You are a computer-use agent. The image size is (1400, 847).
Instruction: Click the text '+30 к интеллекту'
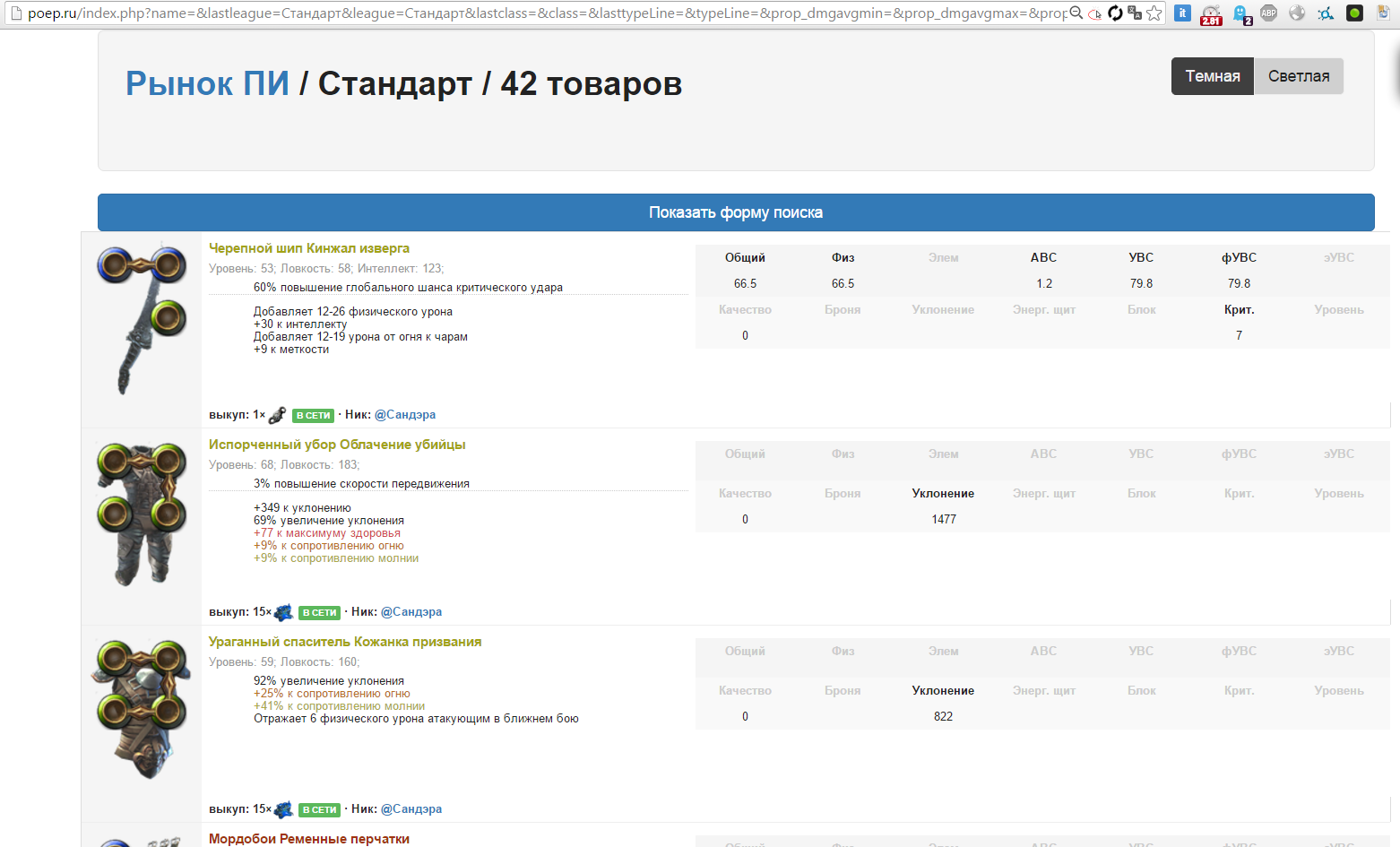click(300, 324)
